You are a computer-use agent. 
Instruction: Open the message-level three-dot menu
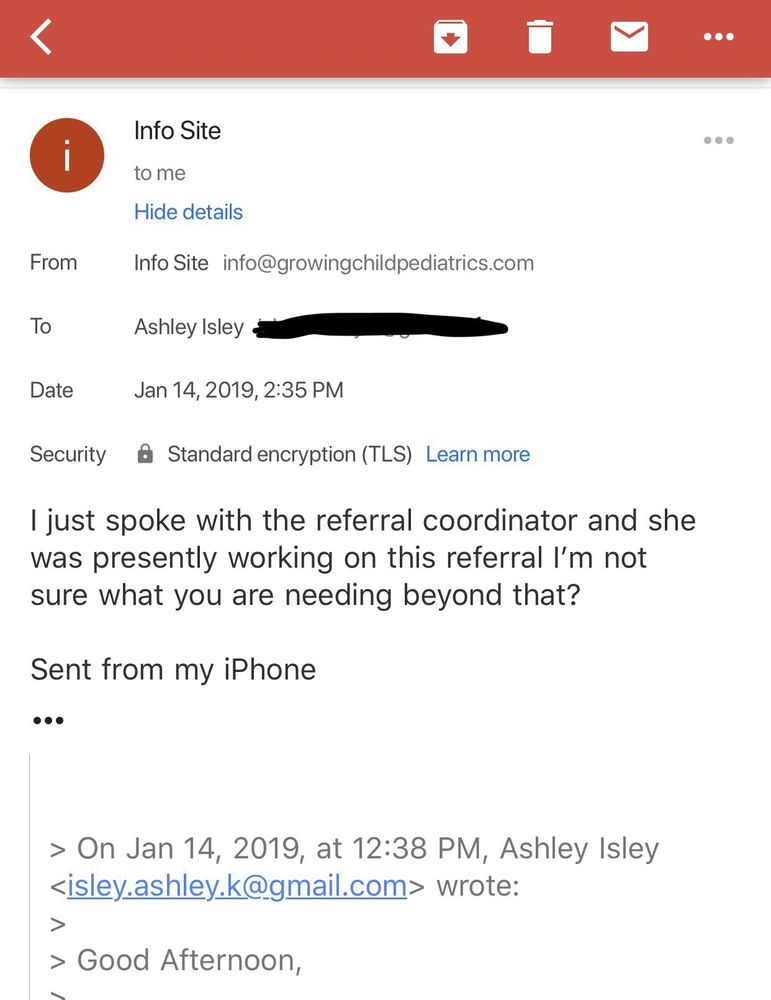coord(718,141)
